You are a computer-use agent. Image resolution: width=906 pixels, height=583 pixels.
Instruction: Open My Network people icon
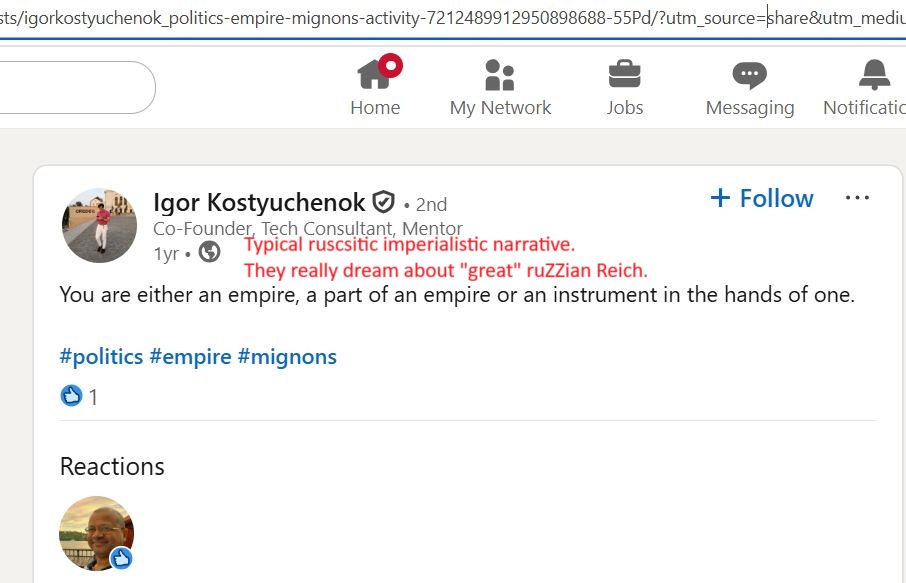499,74
